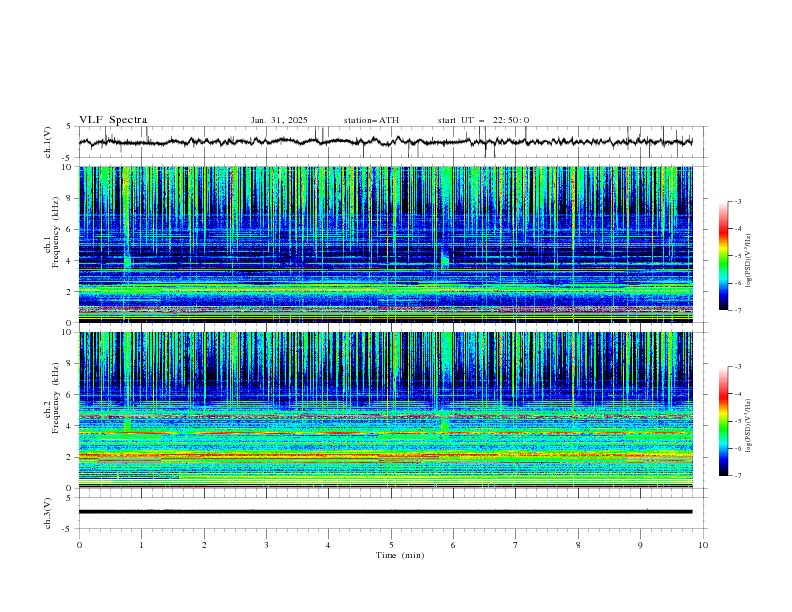Screen dimensions: 792x612
Task: Click the ch.3 flat black voltage trace
Action: click(x=385, y=512)
